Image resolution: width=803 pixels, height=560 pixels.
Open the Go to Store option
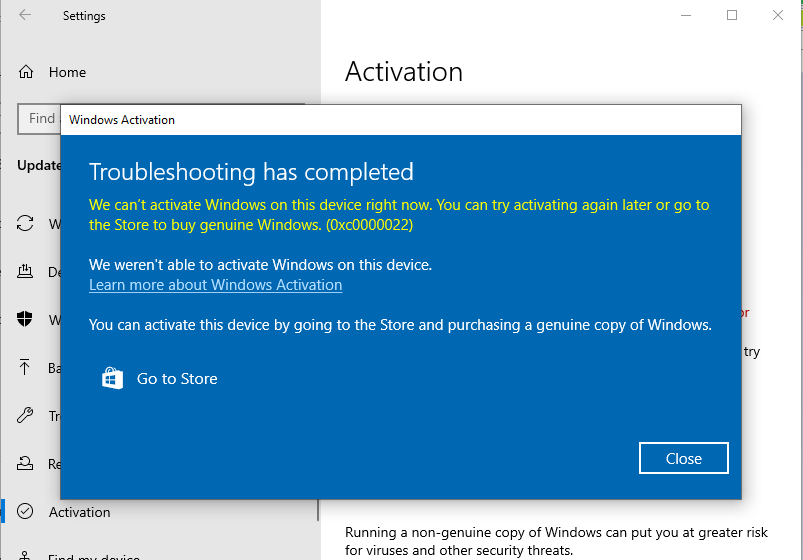click(159, 379)
